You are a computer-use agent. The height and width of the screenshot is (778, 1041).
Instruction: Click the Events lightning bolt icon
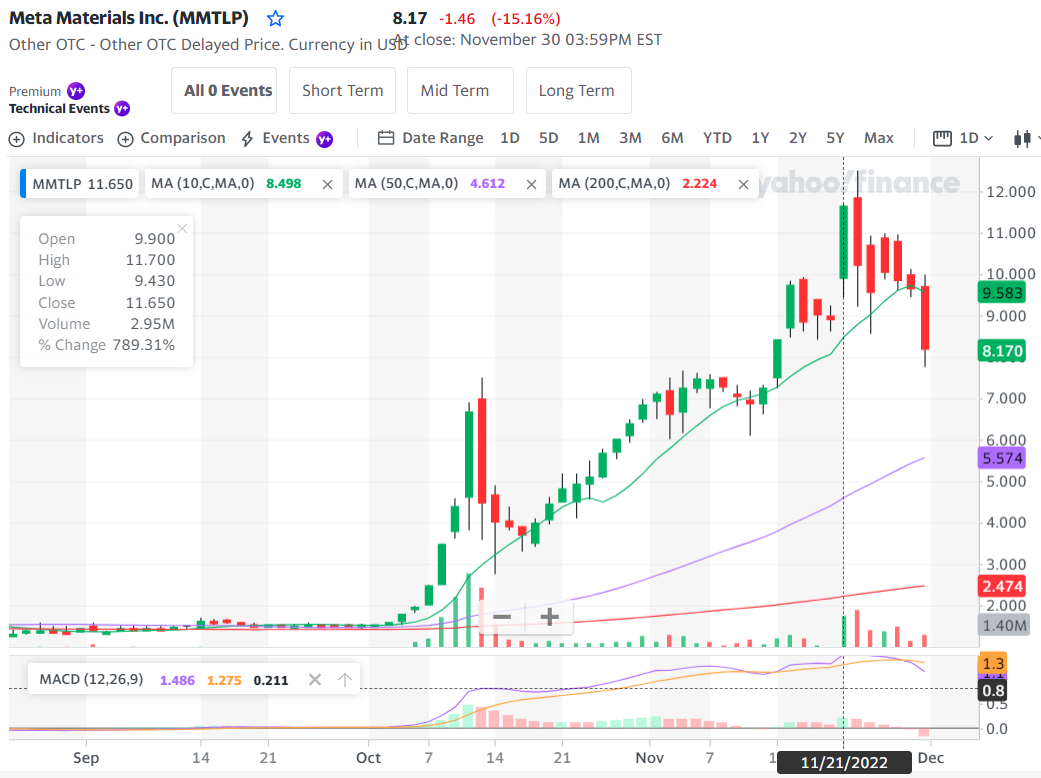(247, 139)
